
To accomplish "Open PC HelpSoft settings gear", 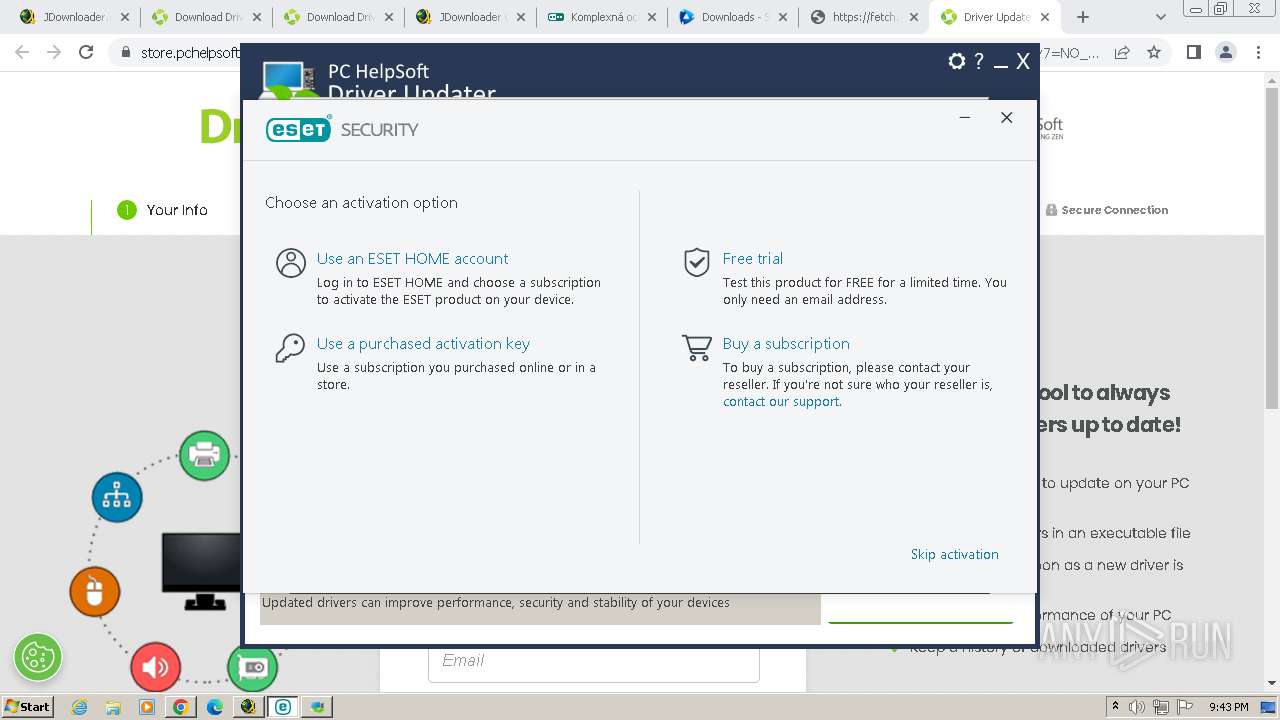I will point(957,61).
